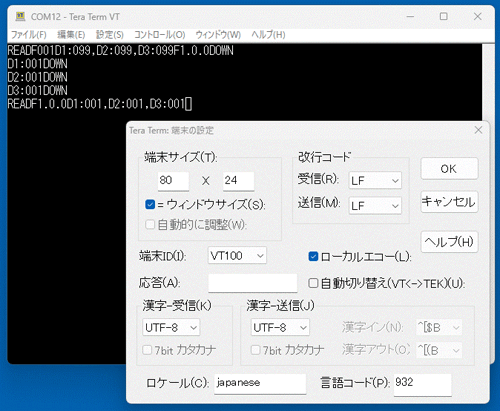Confirm settings with the OK button
Viewport: 500px width, 411px height.
[x=449, y=169]
